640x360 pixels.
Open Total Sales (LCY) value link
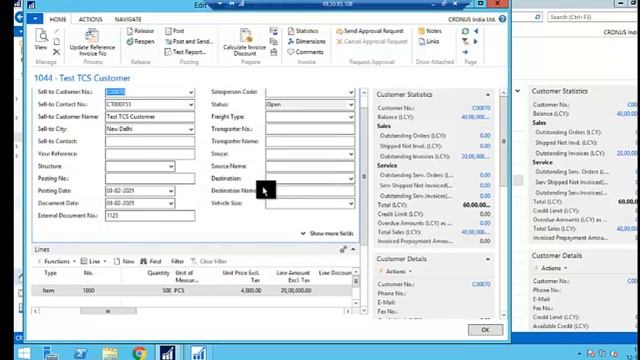(476, 232)
